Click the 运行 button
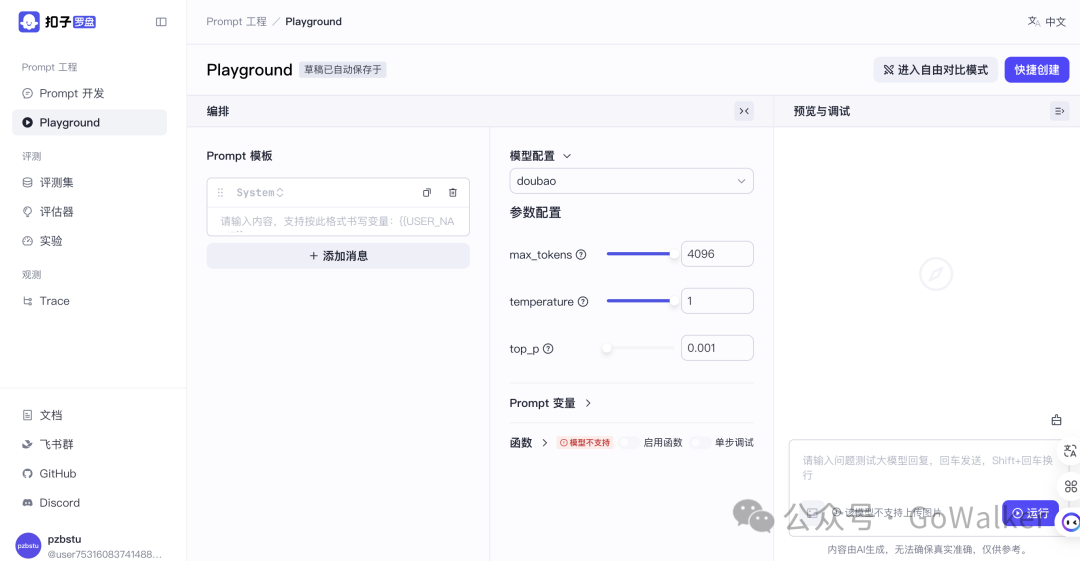Viewport: 1080px width, 561px height. [1030, 513]
